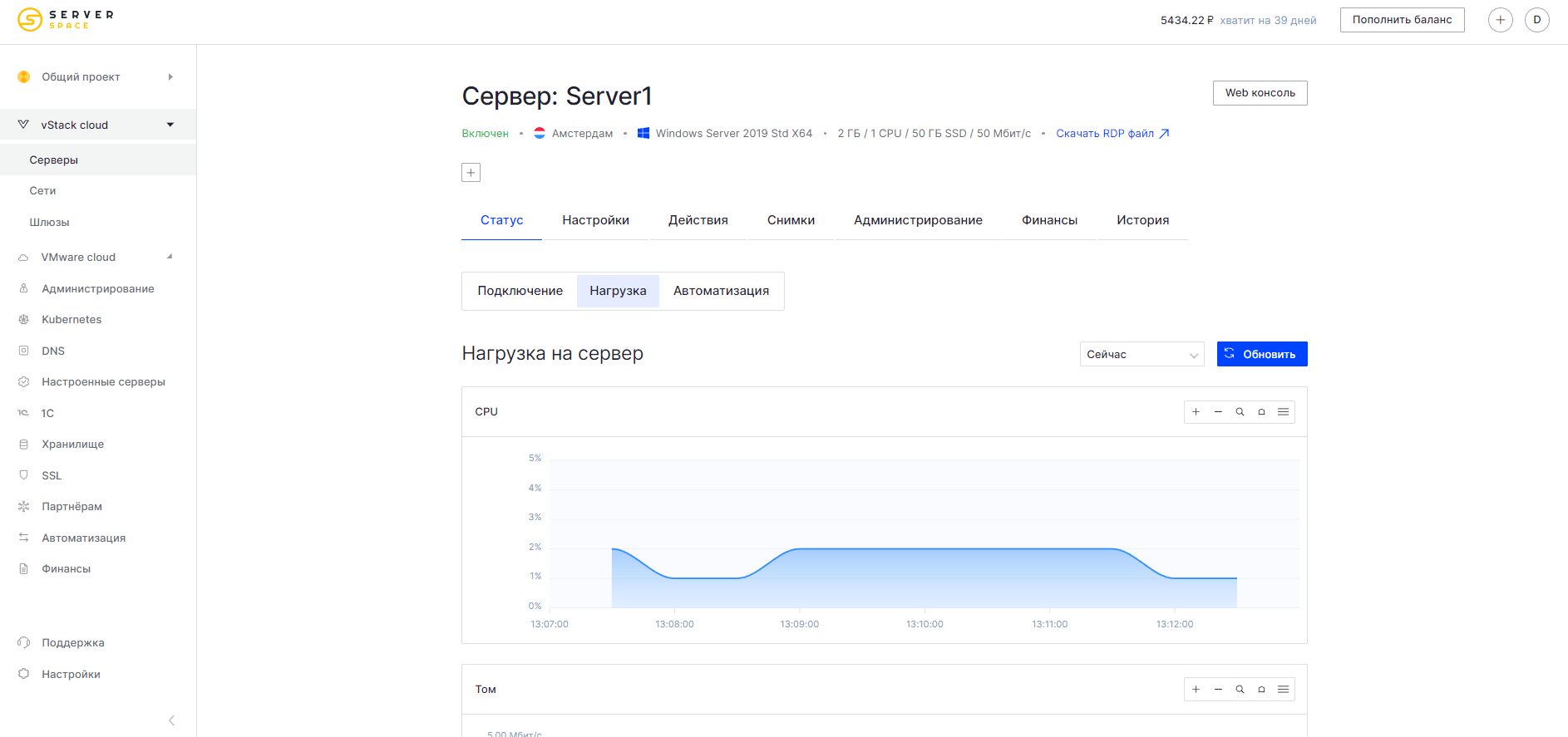Select the Подключение sub-tab
Screen dimensions: 1568x737
coord(520,291)
